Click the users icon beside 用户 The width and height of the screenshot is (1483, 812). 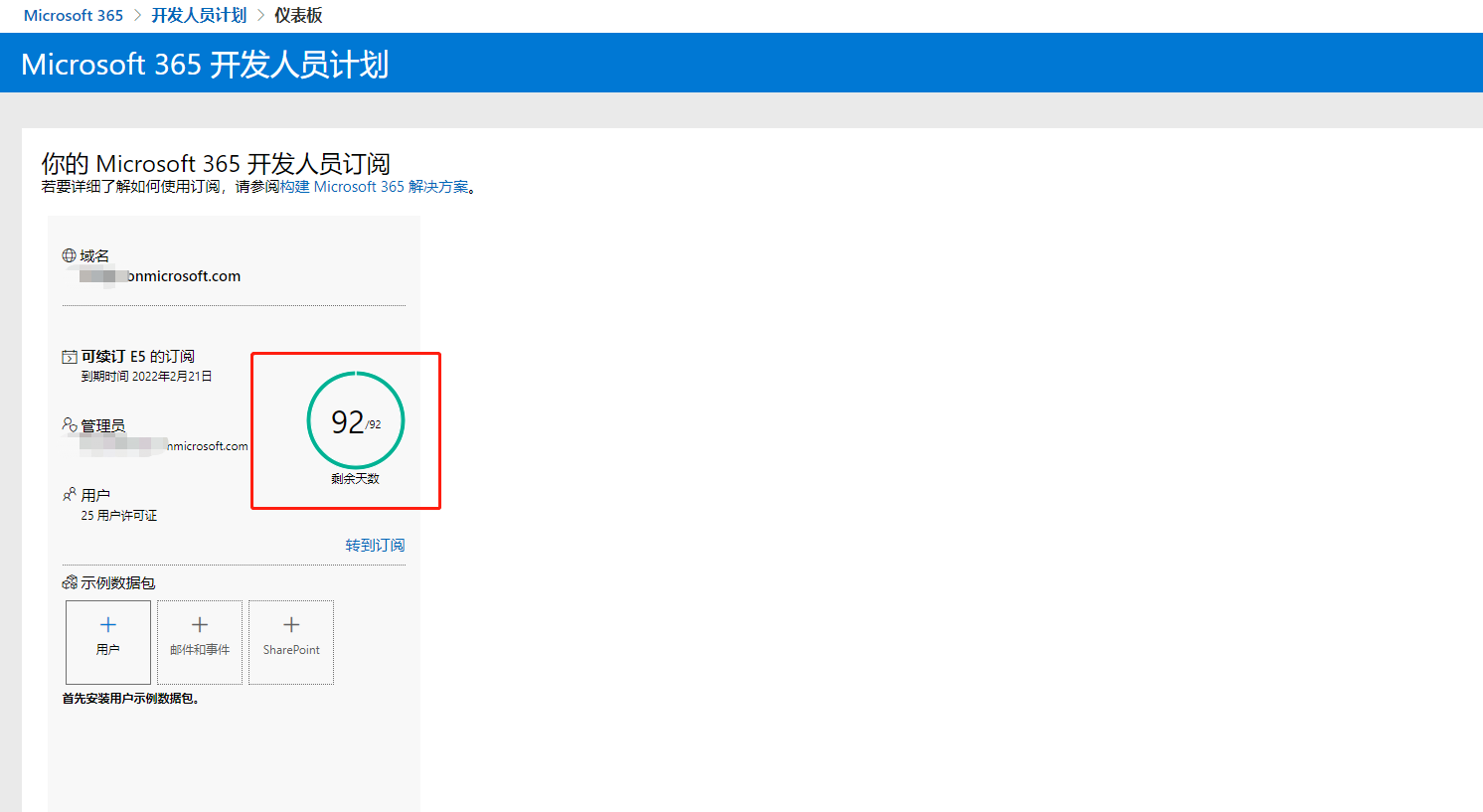[x=70, y=494]
